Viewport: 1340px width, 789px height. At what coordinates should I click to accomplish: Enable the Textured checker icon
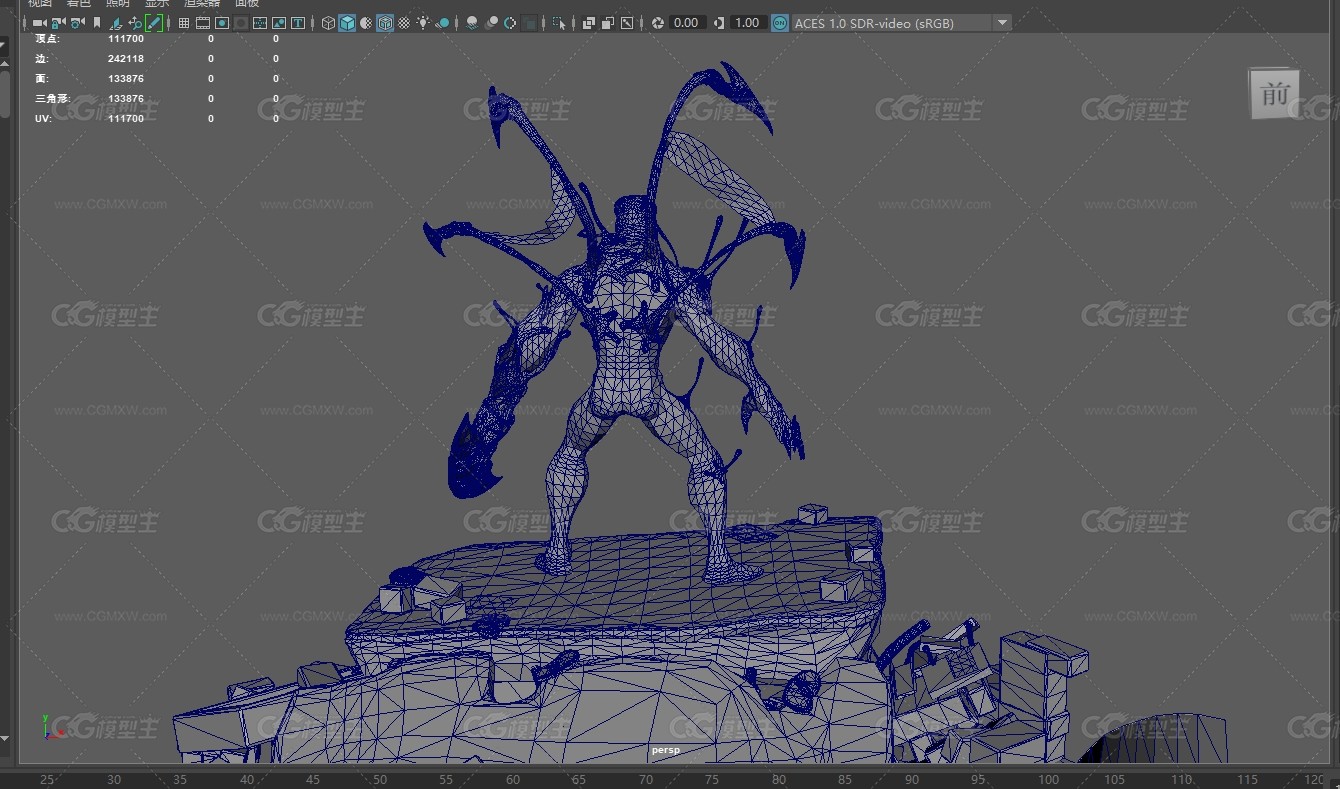[404, 23]
